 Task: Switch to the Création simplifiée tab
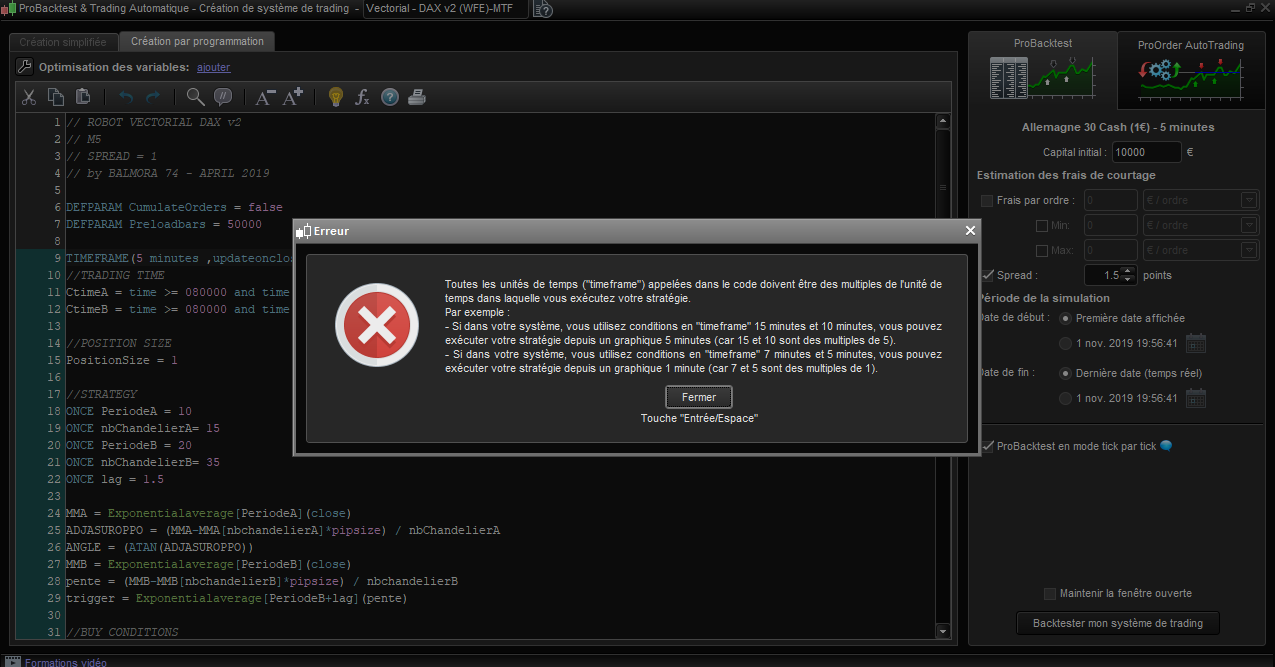62,42
